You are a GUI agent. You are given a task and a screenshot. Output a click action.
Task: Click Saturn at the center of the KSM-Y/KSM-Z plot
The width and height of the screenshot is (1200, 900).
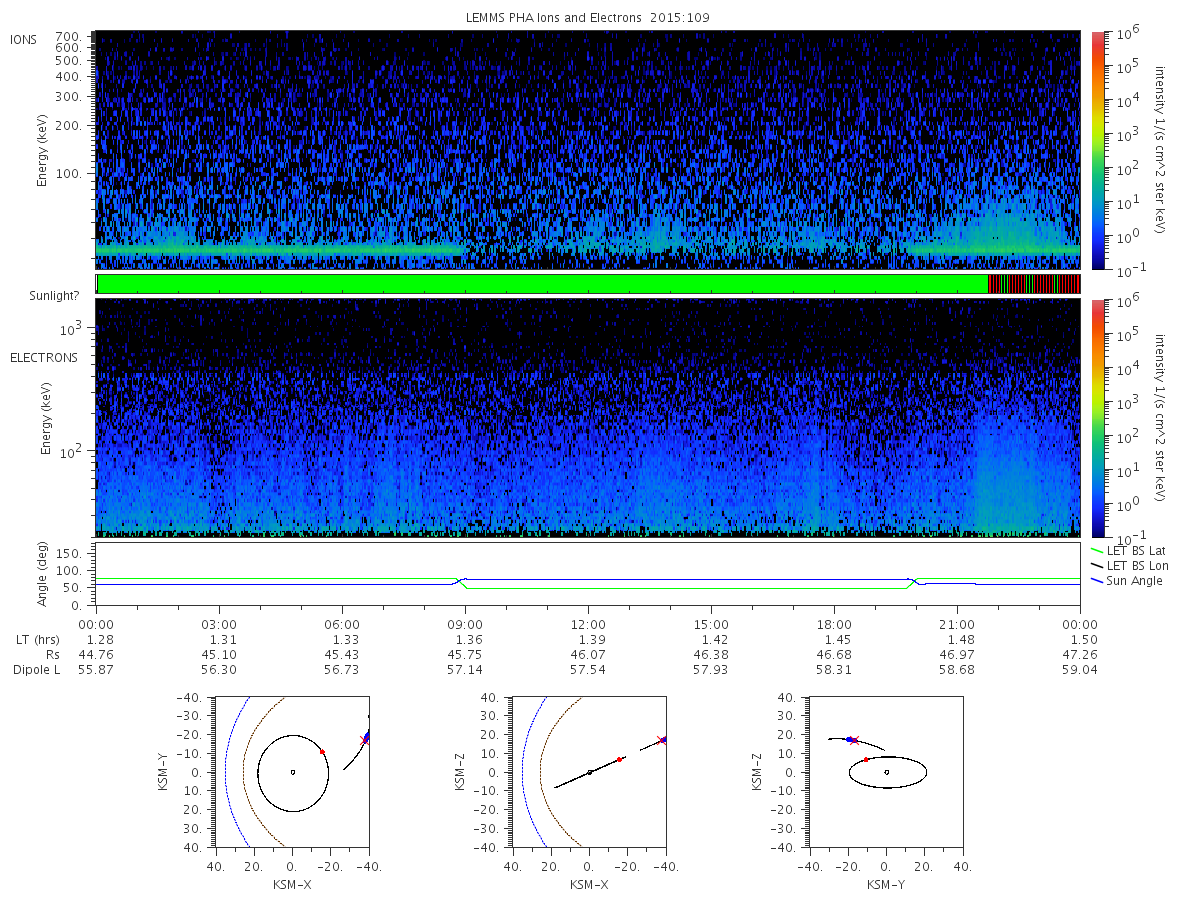click(x=887, y=772)
